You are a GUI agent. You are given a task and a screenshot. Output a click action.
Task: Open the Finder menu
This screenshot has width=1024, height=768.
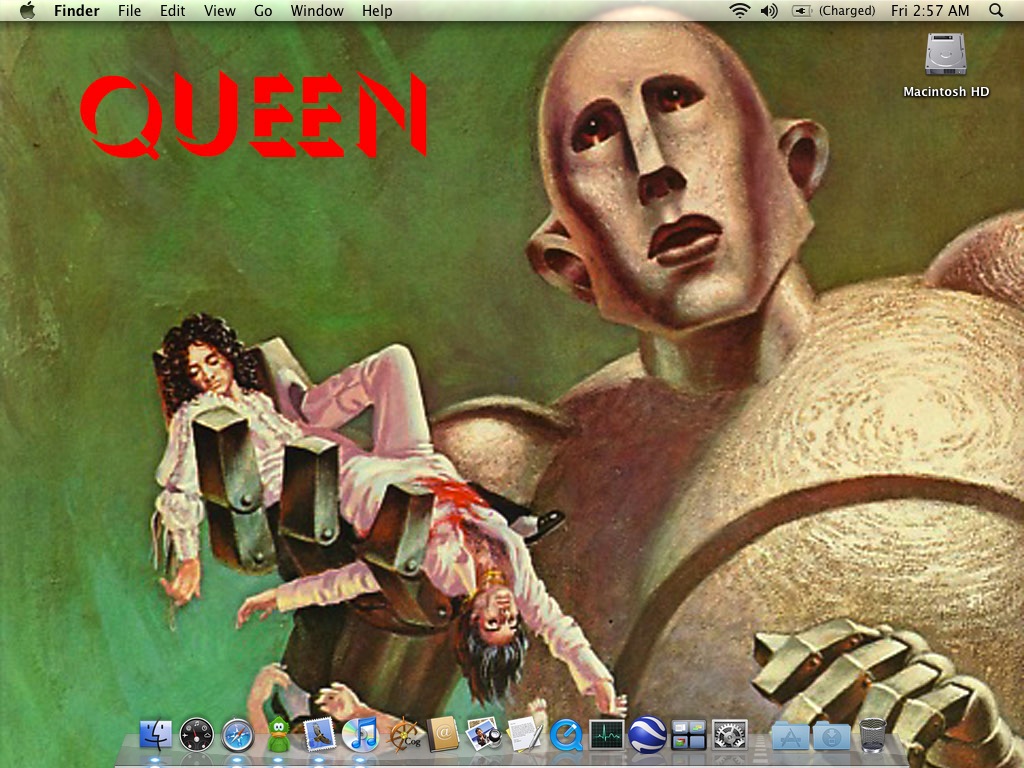[x=76, y=10]
